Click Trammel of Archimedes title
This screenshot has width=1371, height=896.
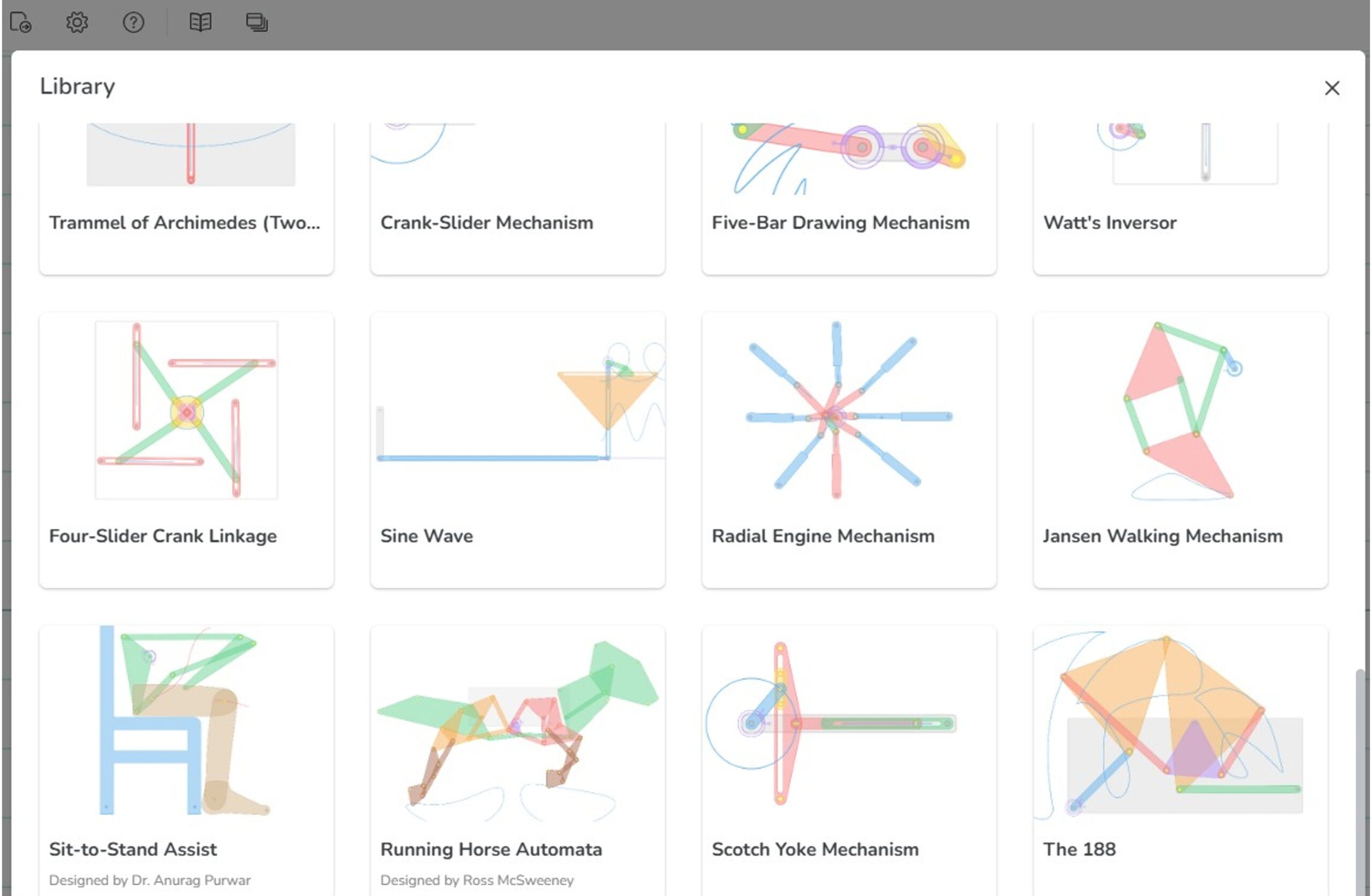184,222
